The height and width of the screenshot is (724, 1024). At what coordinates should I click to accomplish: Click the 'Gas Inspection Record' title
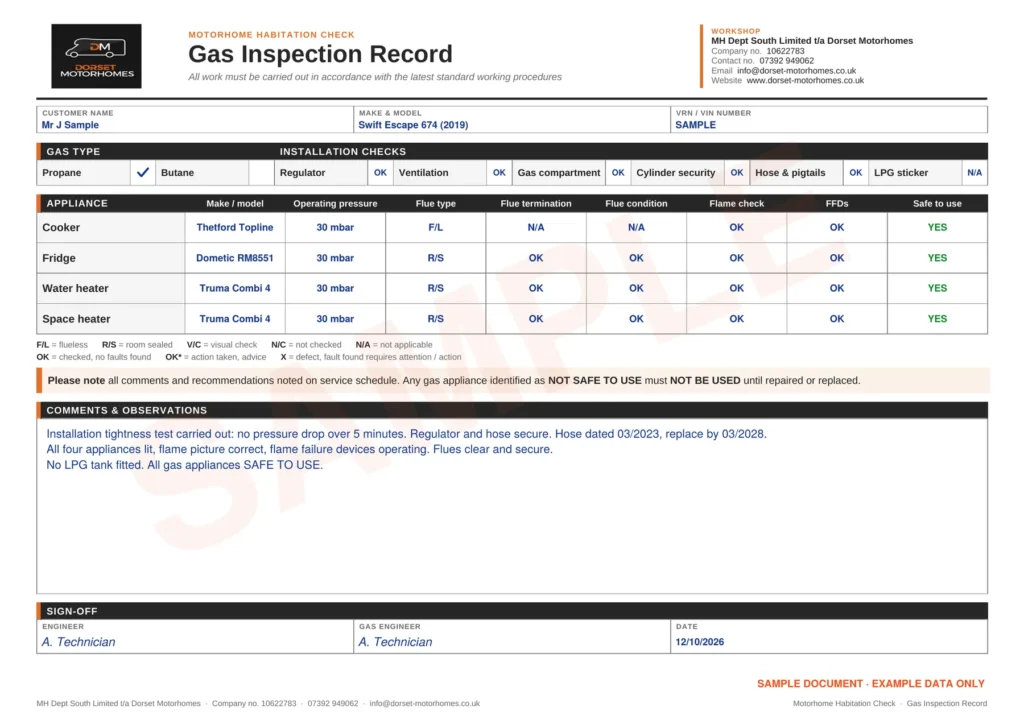coord(320,54)
